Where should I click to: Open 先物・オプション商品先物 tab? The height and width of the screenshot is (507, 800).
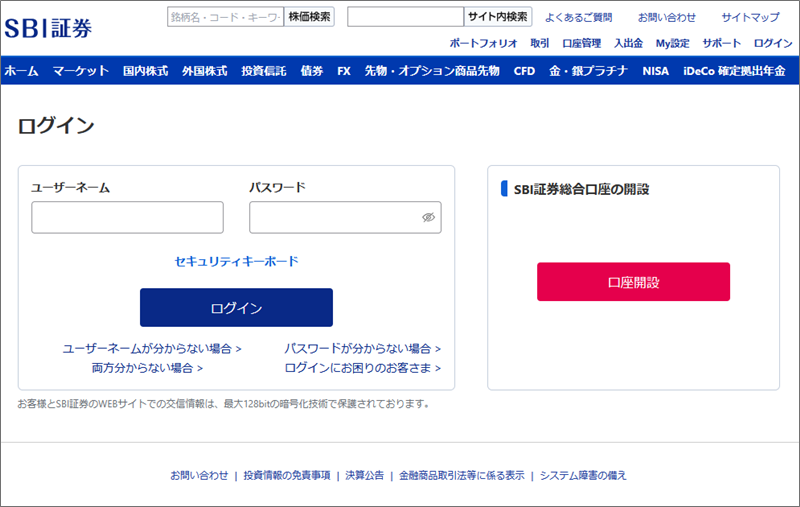click(432, 71)
